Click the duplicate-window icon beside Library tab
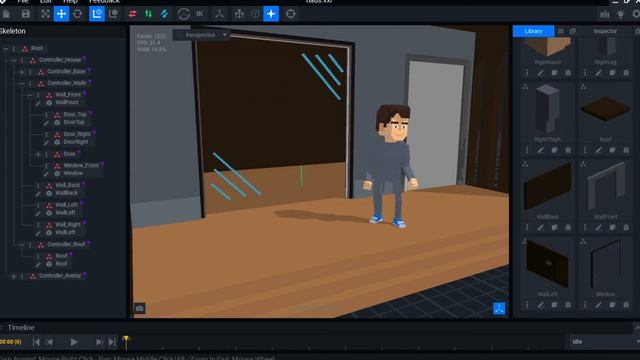Viewport: 640px width, 360px height. pyautogui.click(x=573, y=31)
